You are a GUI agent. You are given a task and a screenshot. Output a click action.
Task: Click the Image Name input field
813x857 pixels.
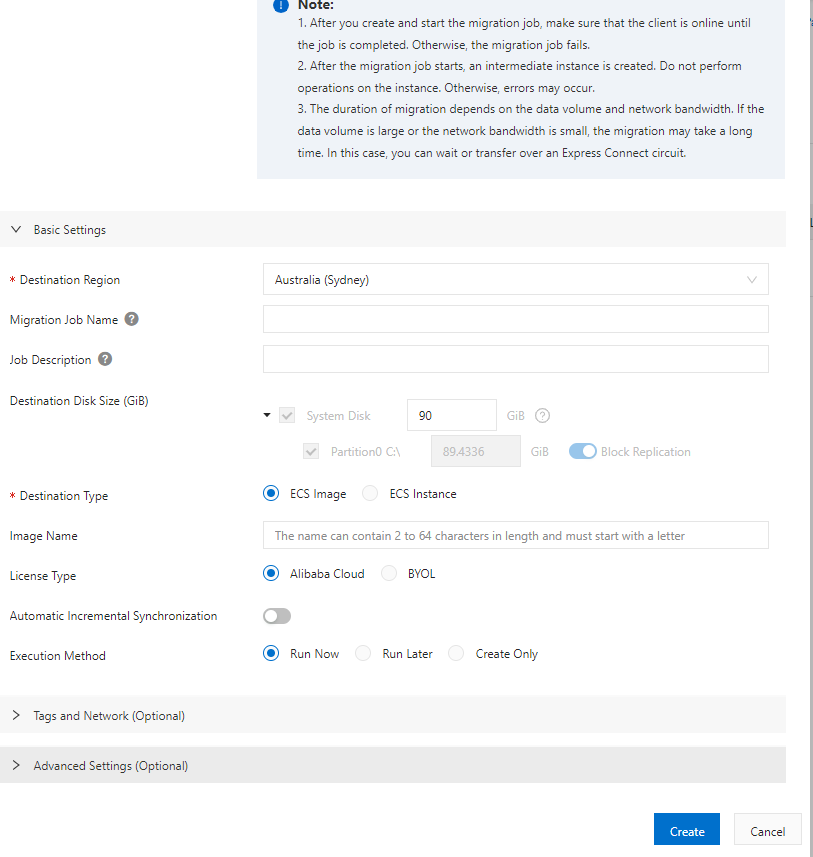515,535
